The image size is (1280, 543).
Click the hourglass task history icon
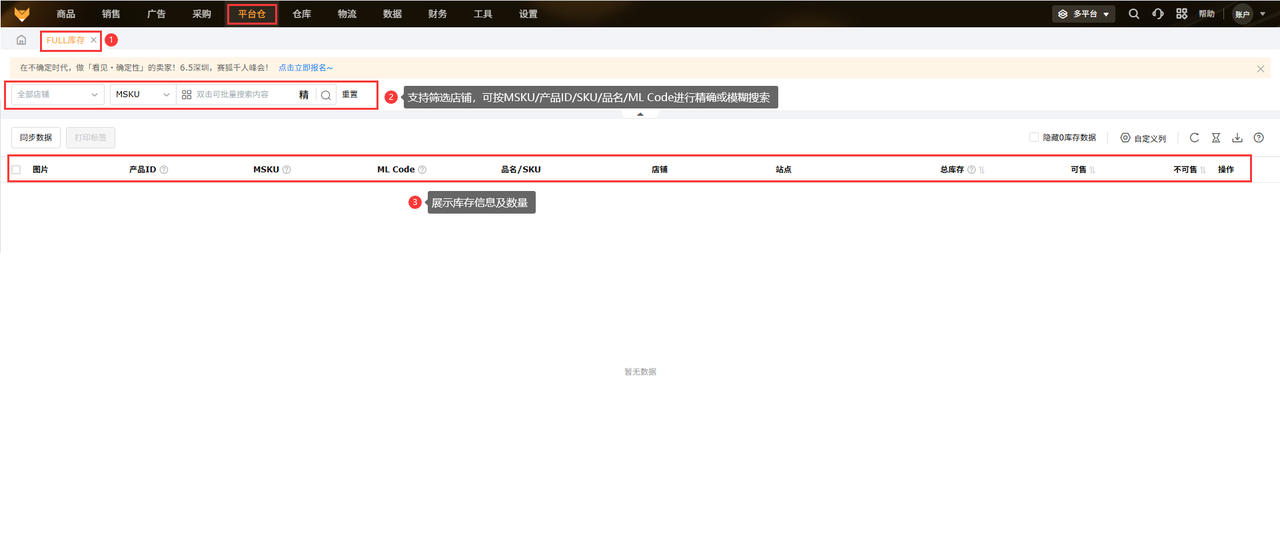pyautogui.click(x=1216, y=138)
